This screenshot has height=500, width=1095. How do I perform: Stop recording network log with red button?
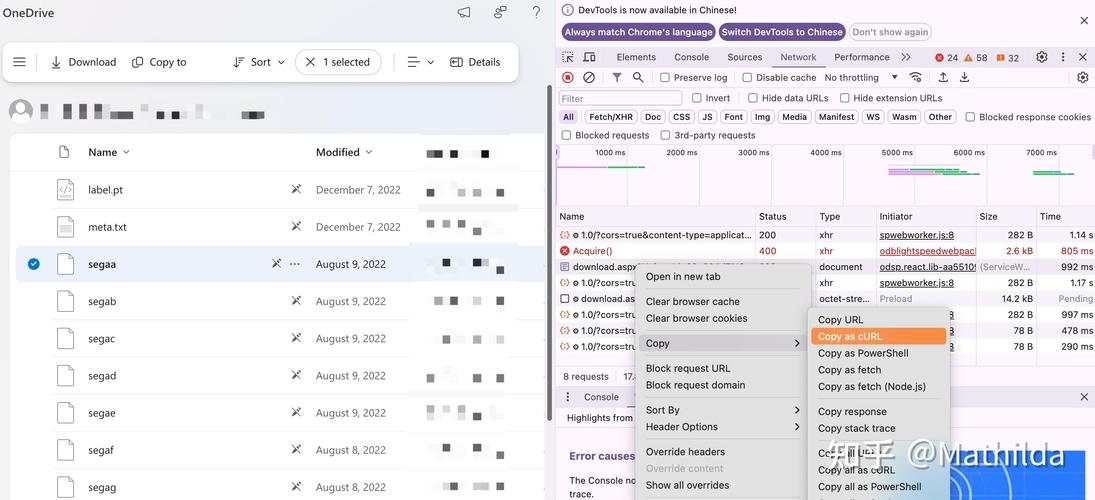[x=568, y=78]
